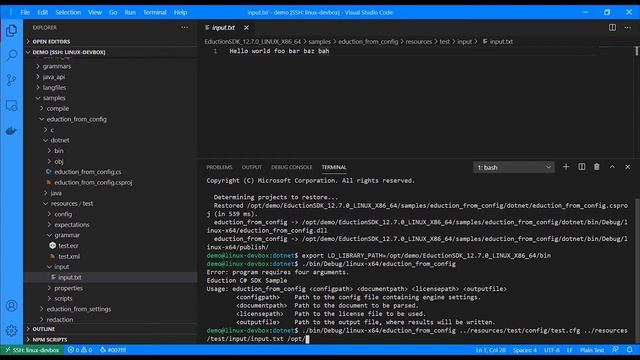640x360 pixels.
Task: Click the editor text line one
Action: coord(279,51)
